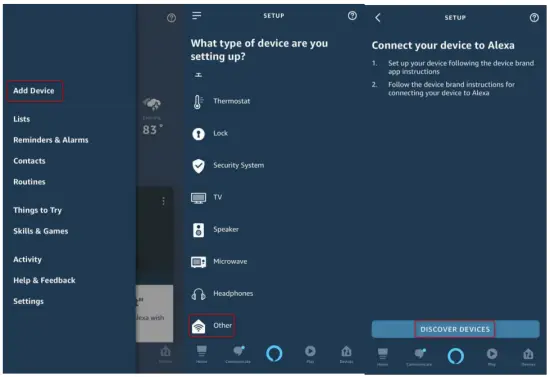Select the Microwave device type
Image resolution: width=550 pixels, height=377 pixels.
230,262
